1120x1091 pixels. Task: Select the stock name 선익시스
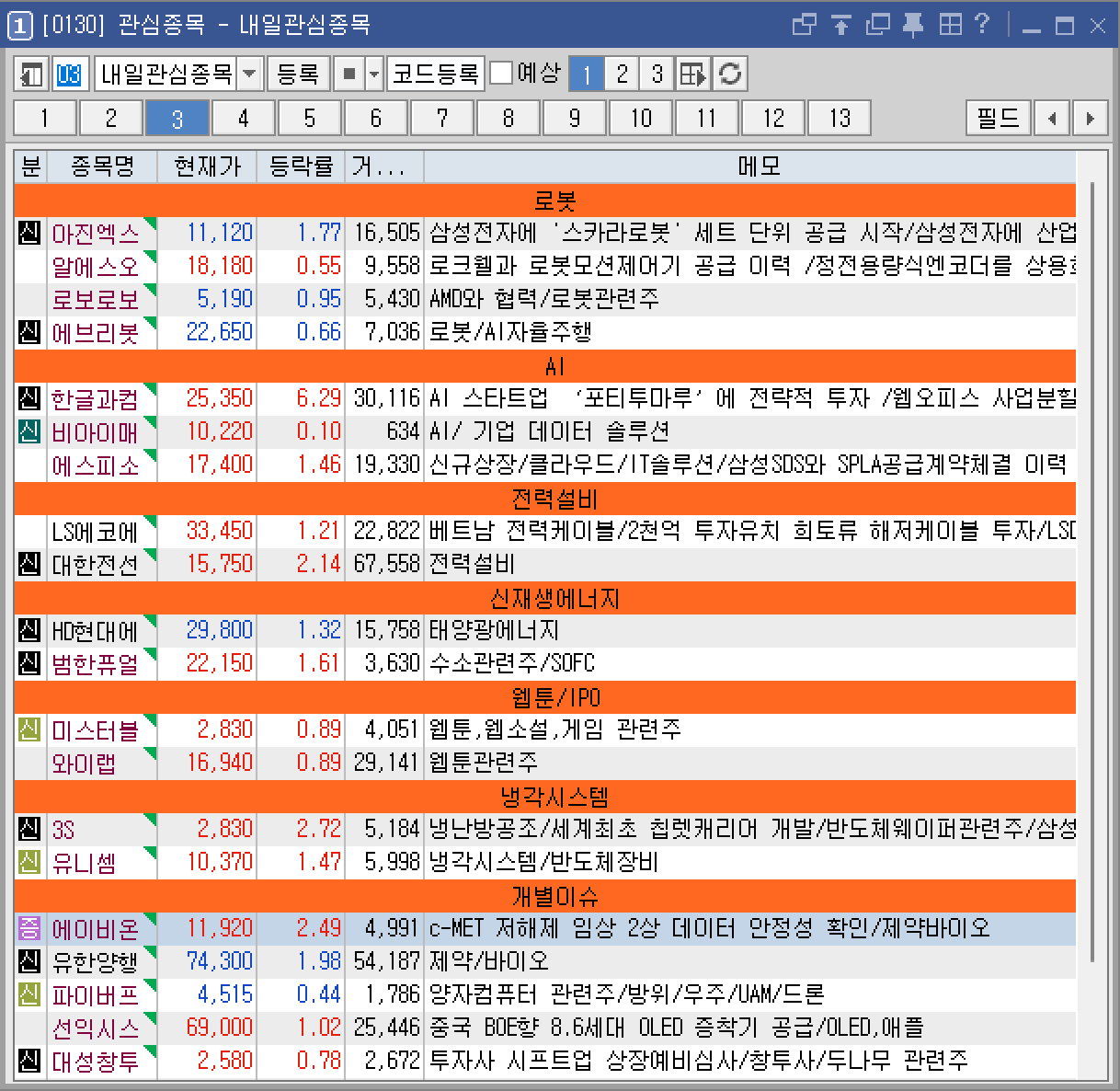[x=96, y=1028]
